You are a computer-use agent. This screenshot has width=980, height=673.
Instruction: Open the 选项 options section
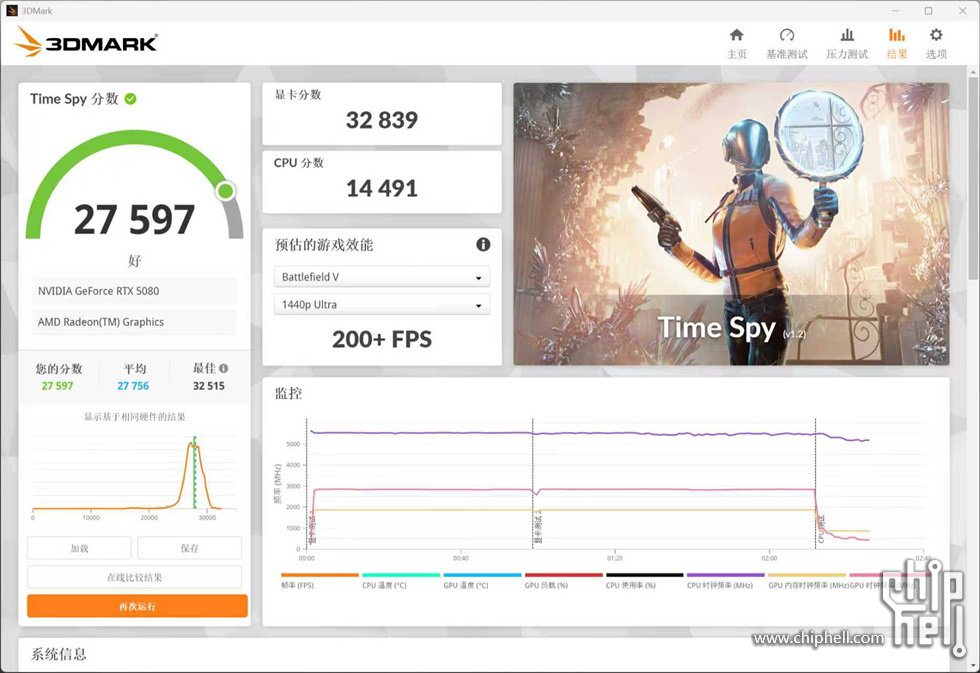936,43
